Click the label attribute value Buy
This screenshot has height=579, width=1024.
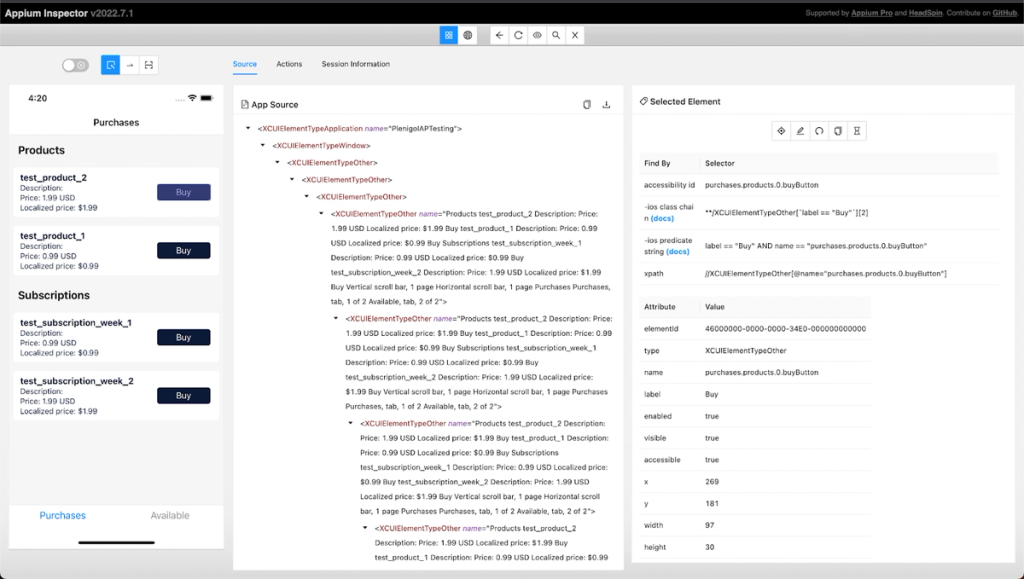711,394
